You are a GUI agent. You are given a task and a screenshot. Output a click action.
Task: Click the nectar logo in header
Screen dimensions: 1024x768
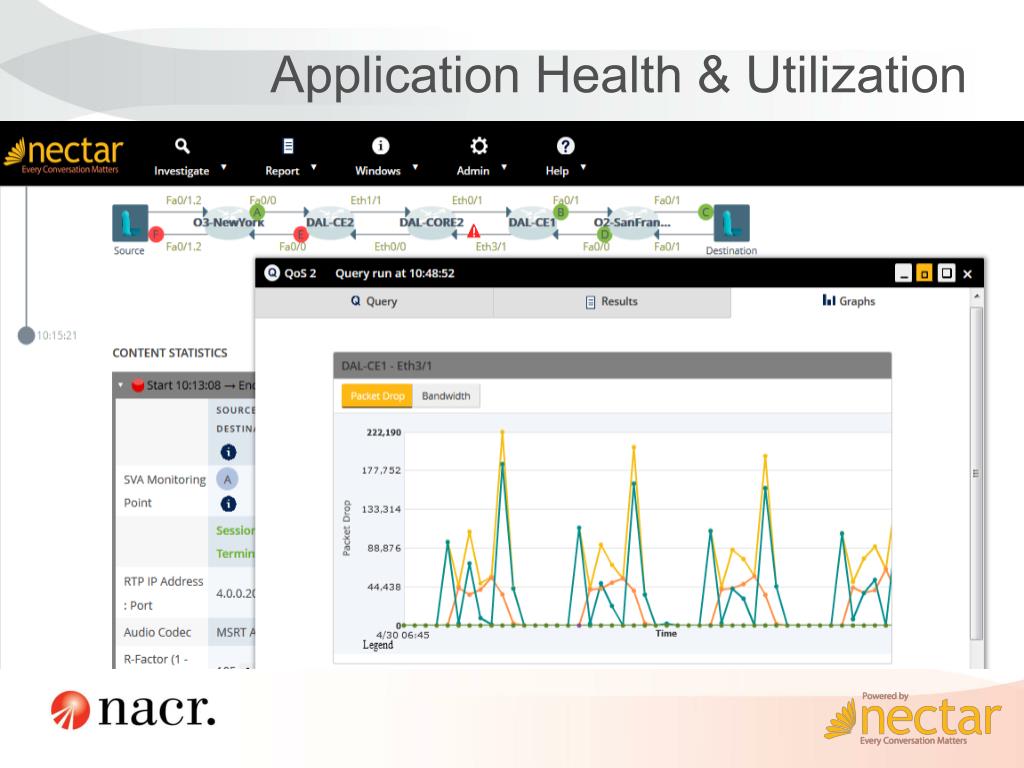tap(64, 155)
